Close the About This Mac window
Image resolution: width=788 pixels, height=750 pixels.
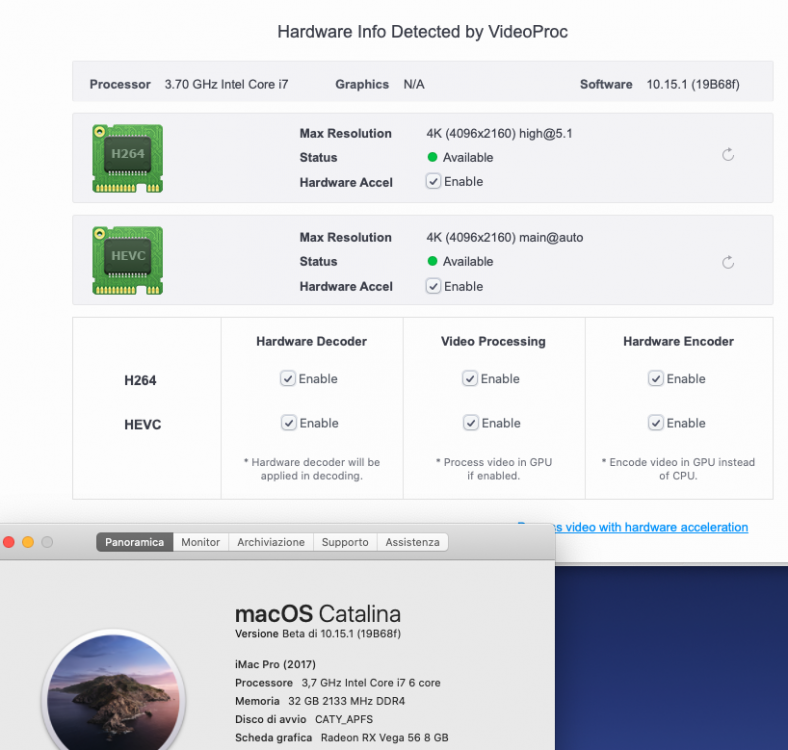(9, 542)
